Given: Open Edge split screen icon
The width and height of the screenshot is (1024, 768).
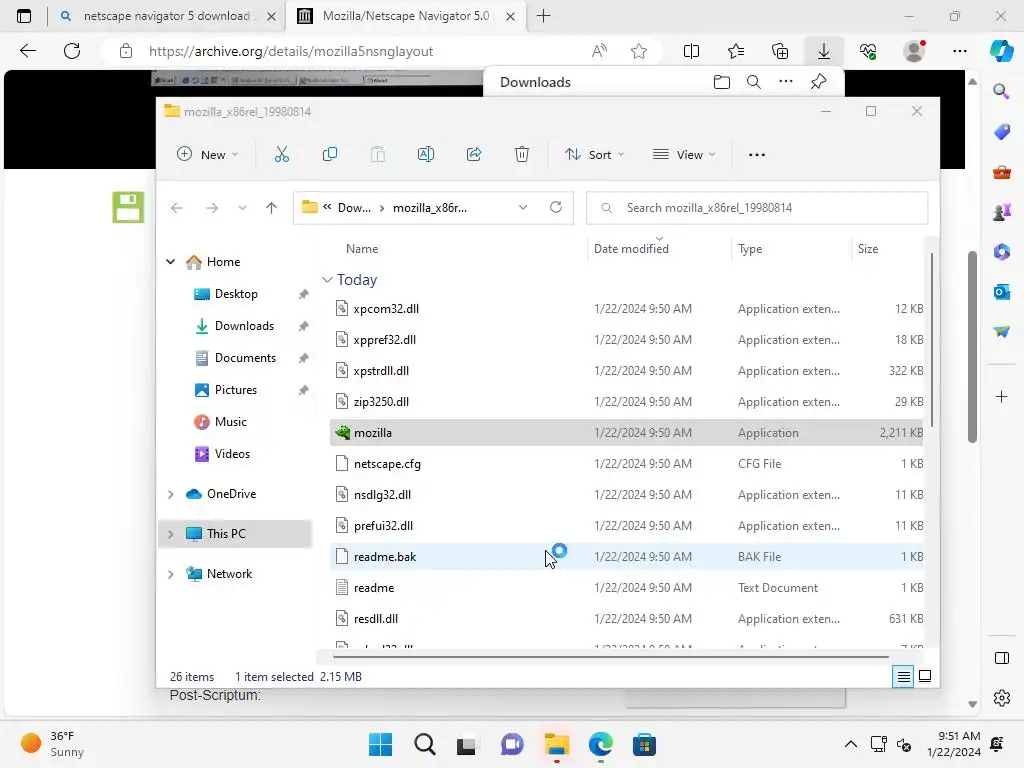Looking at the screenshot, I should (x=692, y=51).
